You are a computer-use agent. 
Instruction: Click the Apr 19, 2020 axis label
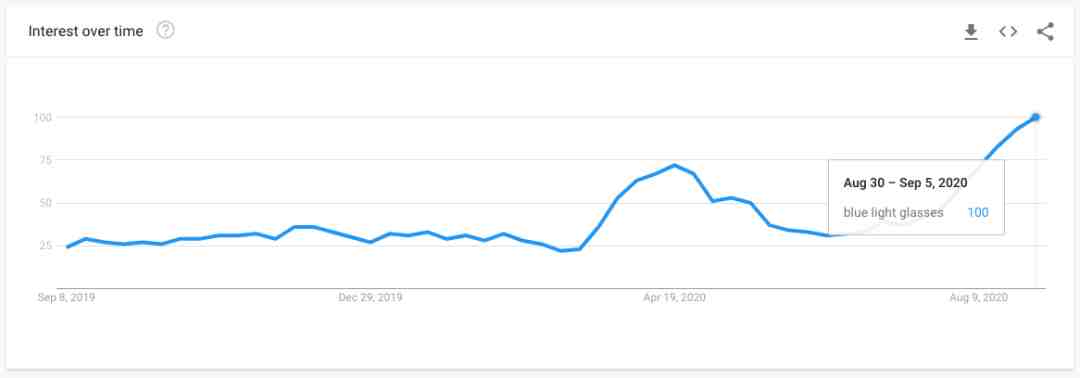[x=674, y=297]
